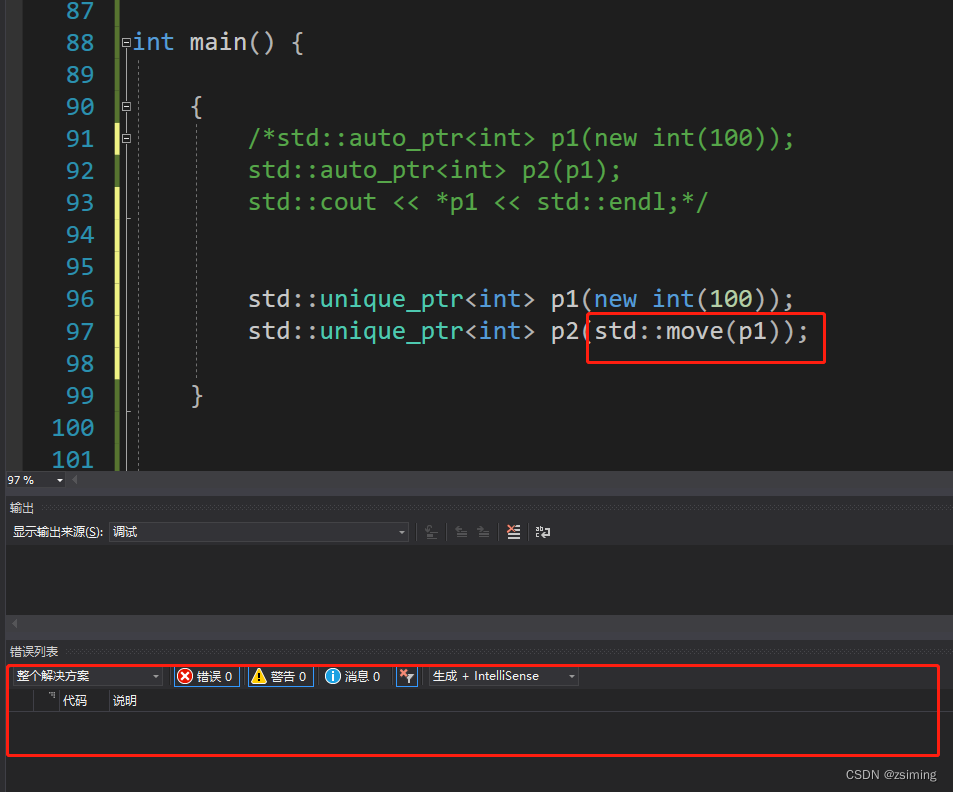Open the output source dropdown showing 调试
Viewport: 953px width, 792px height.
point(258,532)
